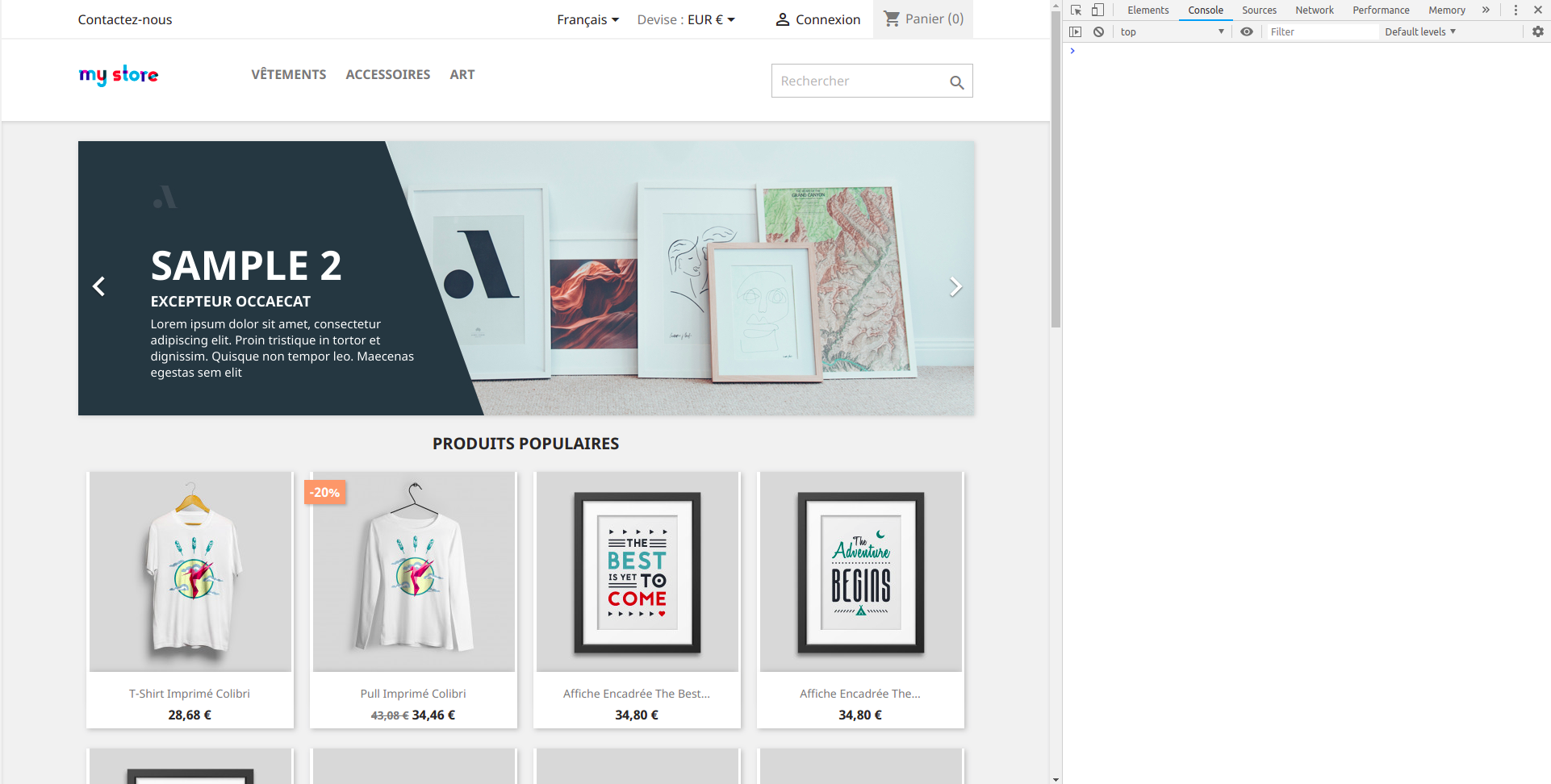Click the SAMPLE 2 slide heading

click(246, 265)
